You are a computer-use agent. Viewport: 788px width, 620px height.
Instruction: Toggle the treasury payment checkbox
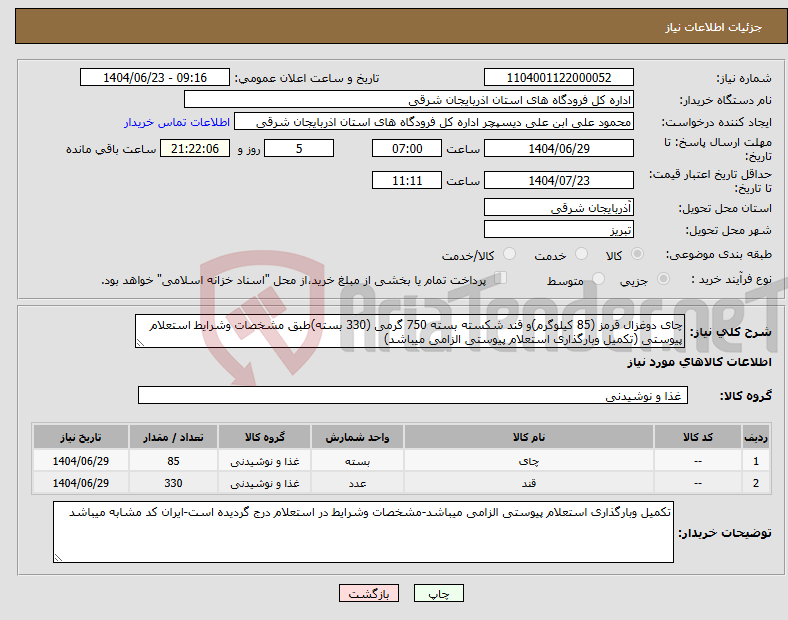click(502, 279)
